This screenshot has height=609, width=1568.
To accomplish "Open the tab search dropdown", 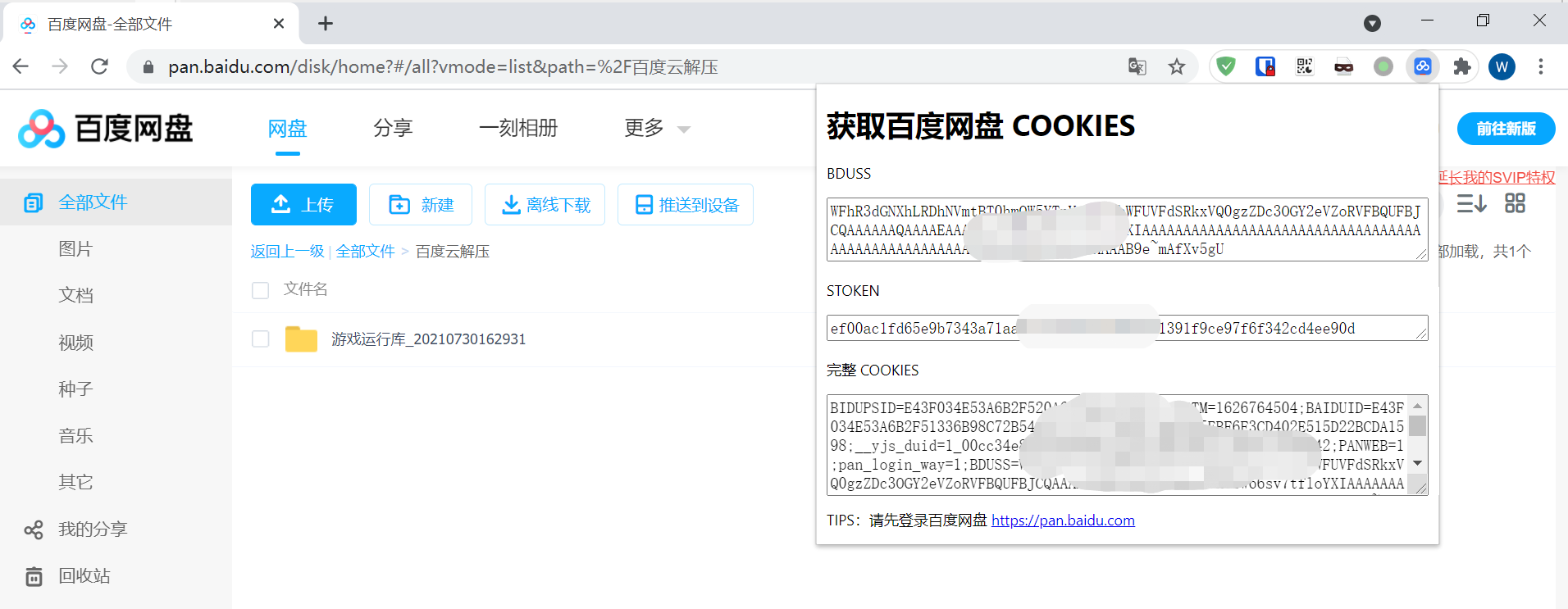I will 1372,23.
